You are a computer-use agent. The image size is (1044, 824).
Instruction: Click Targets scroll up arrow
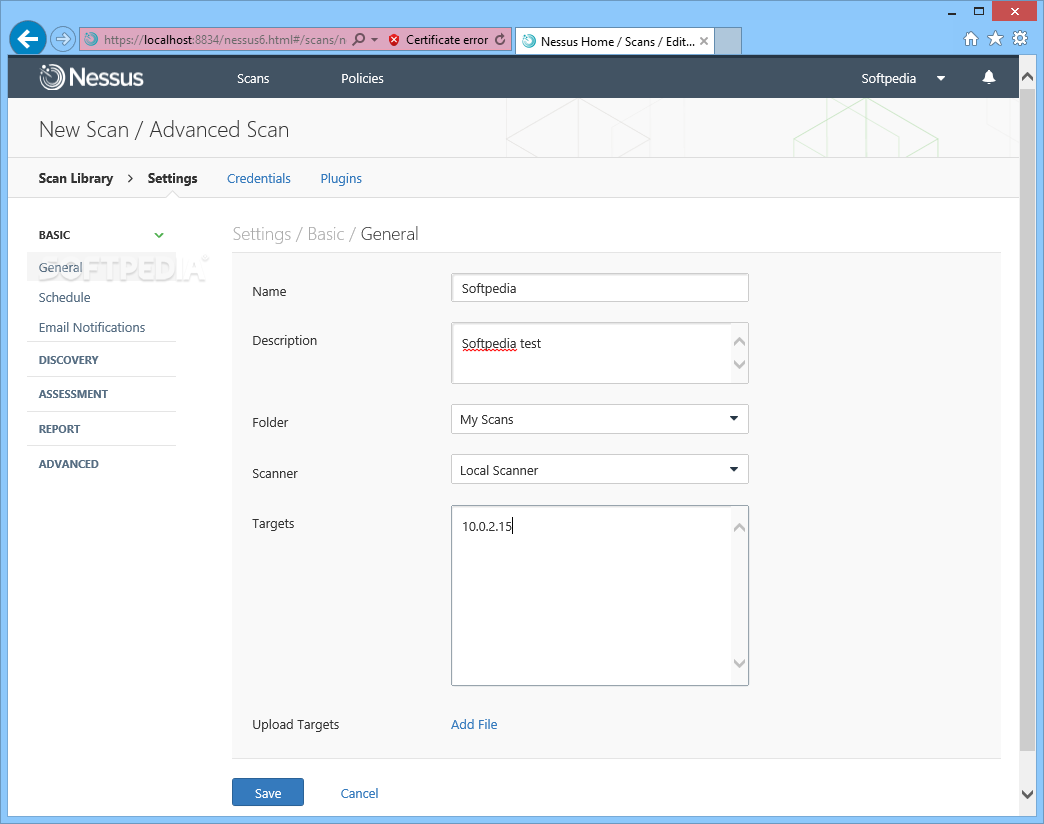(739, 528)
